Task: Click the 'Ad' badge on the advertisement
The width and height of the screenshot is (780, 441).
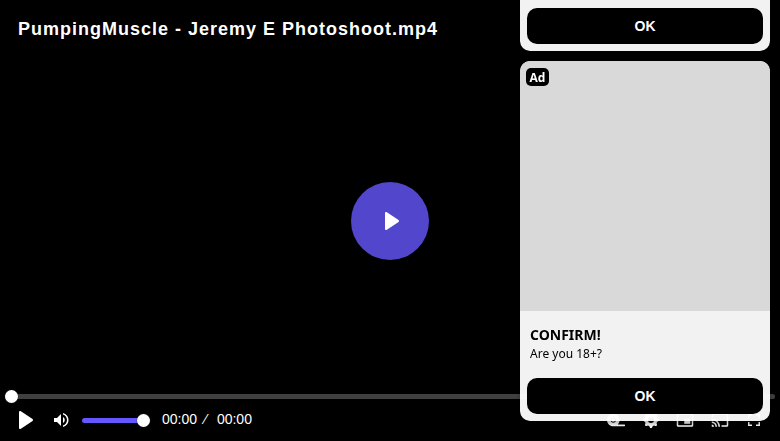Action: pyautogui.click(x=537, y=77)
